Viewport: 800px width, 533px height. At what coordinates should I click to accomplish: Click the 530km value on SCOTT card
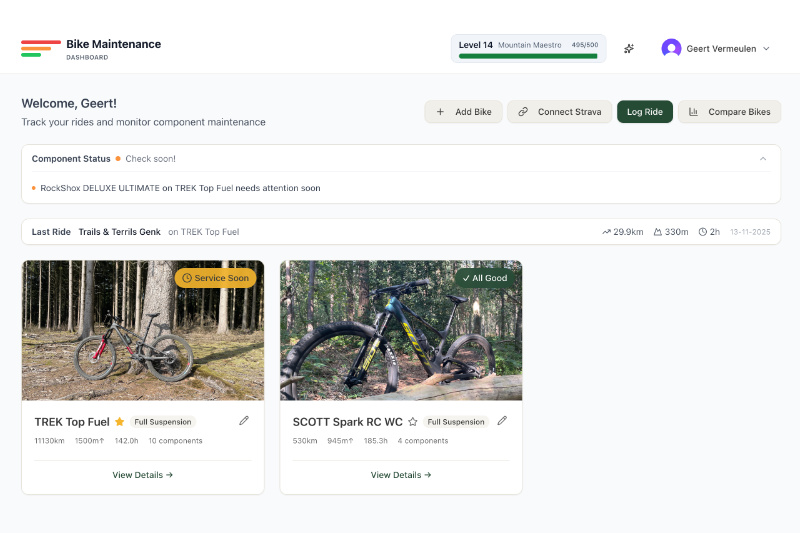(305, 441)
